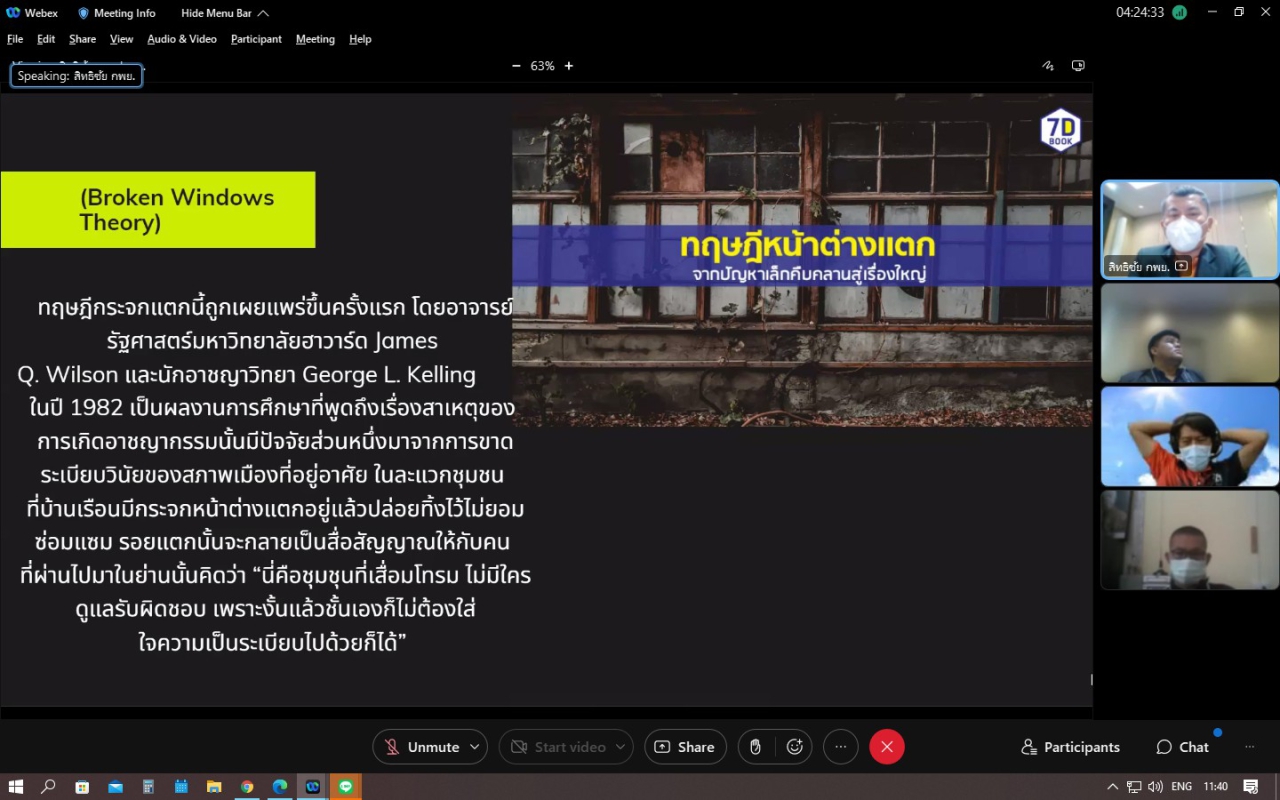Open Windows taskbar search
This screenshot has height=800, width=1280.
click(x=48, y=787)
